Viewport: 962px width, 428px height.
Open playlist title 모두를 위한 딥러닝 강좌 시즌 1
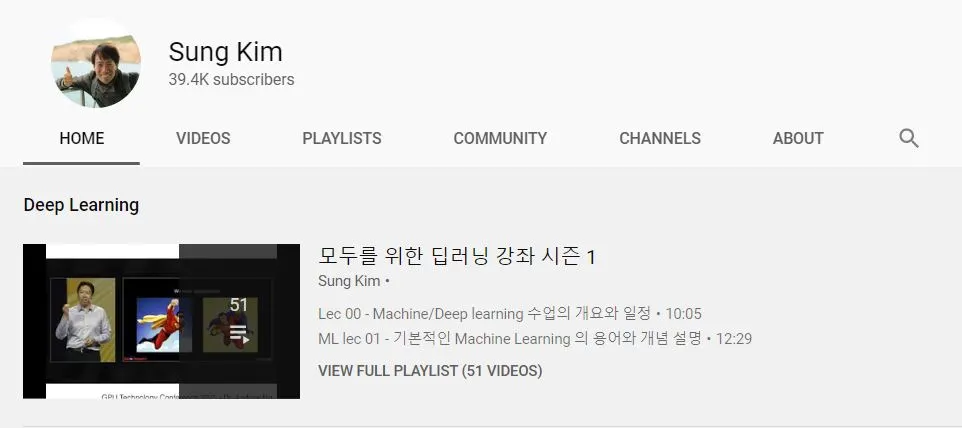click(x=456, y=256)
